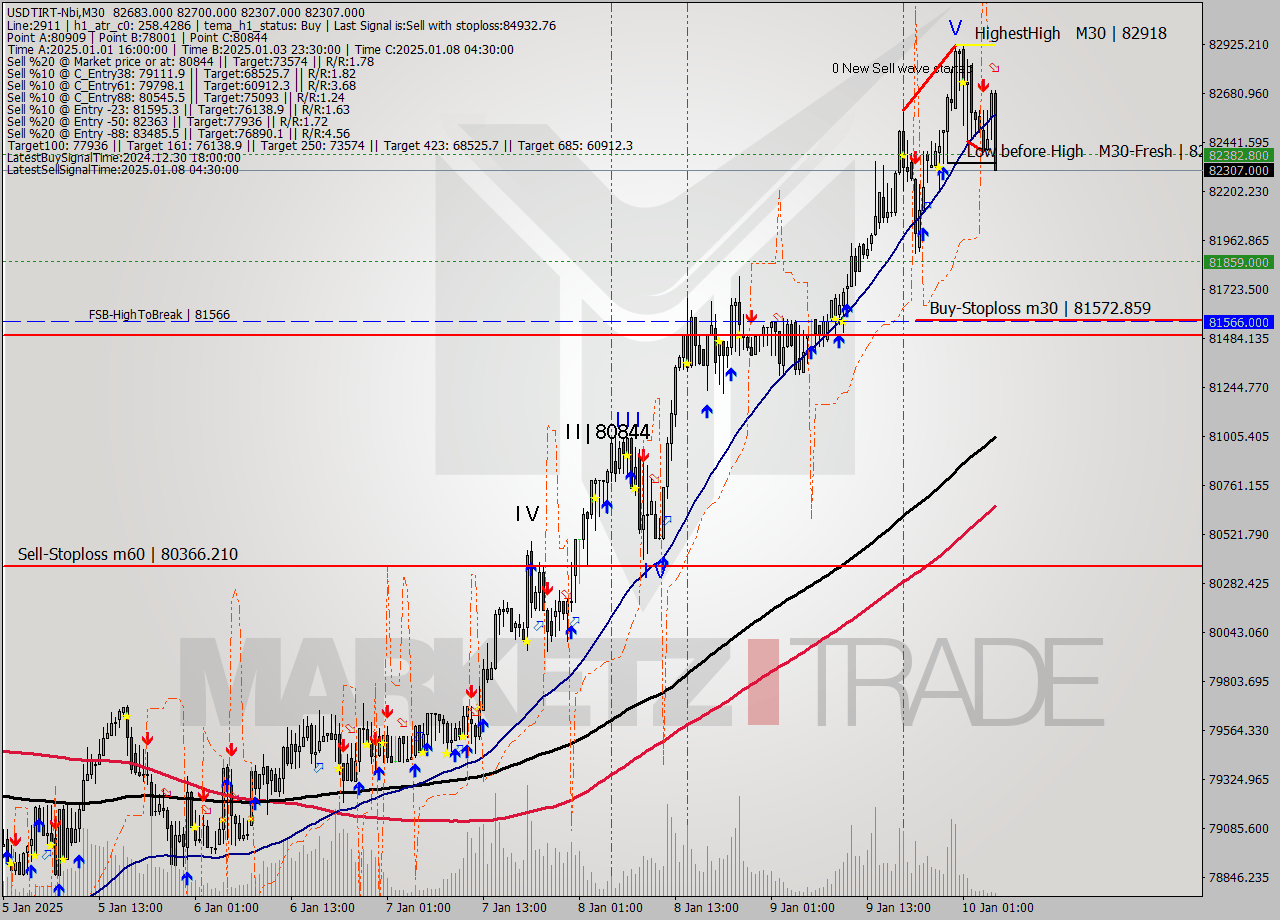Click the LatestSellSignalTime text line

pos(122,170)
